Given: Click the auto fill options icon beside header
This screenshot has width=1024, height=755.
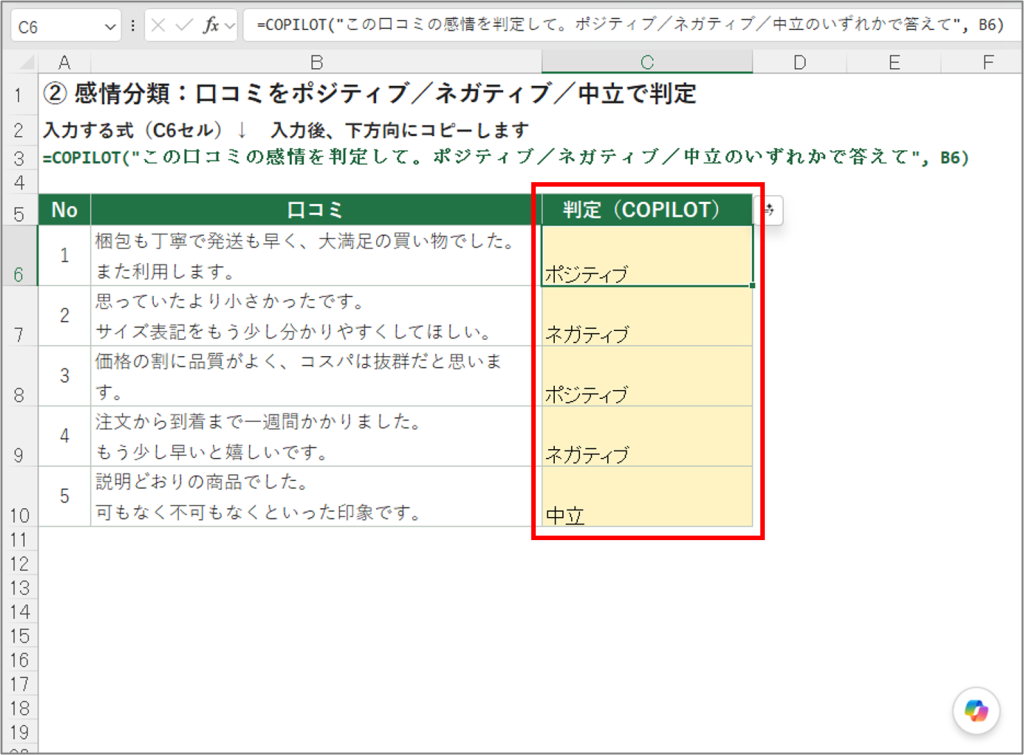Looking at the screenshot, I should pos(769,210).
